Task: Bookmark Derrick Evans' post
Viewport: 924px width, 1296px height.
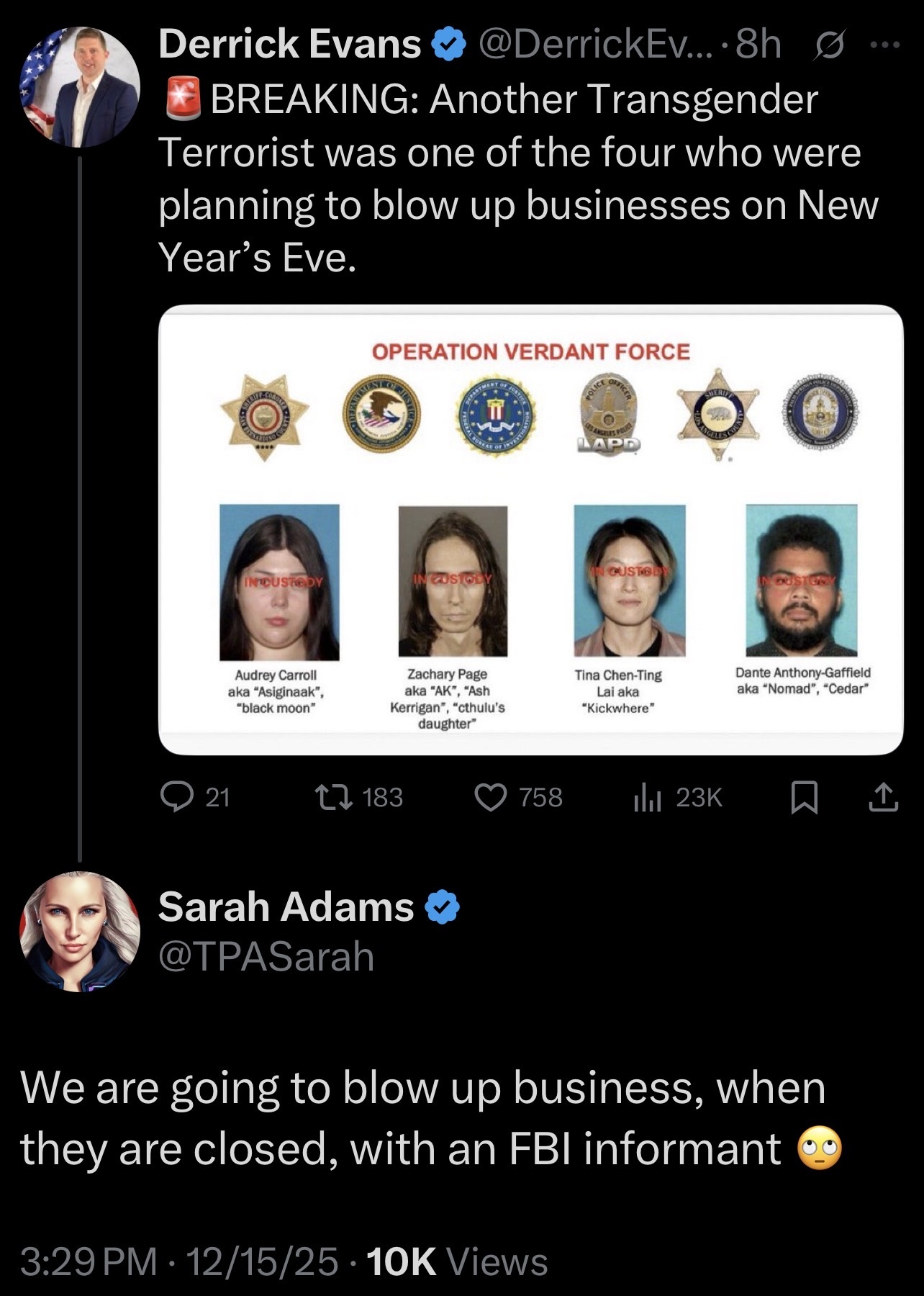Action: 804,797
